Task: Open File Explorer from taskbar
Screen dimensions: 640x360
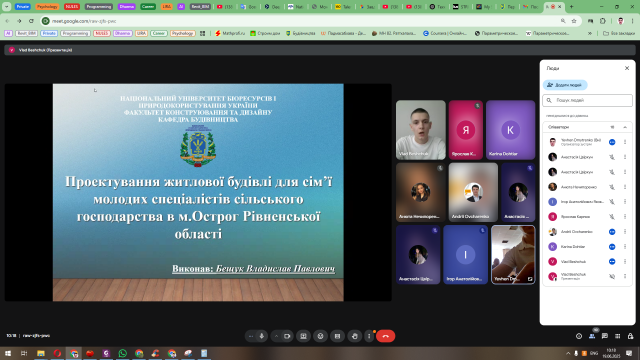Action: 40,353
